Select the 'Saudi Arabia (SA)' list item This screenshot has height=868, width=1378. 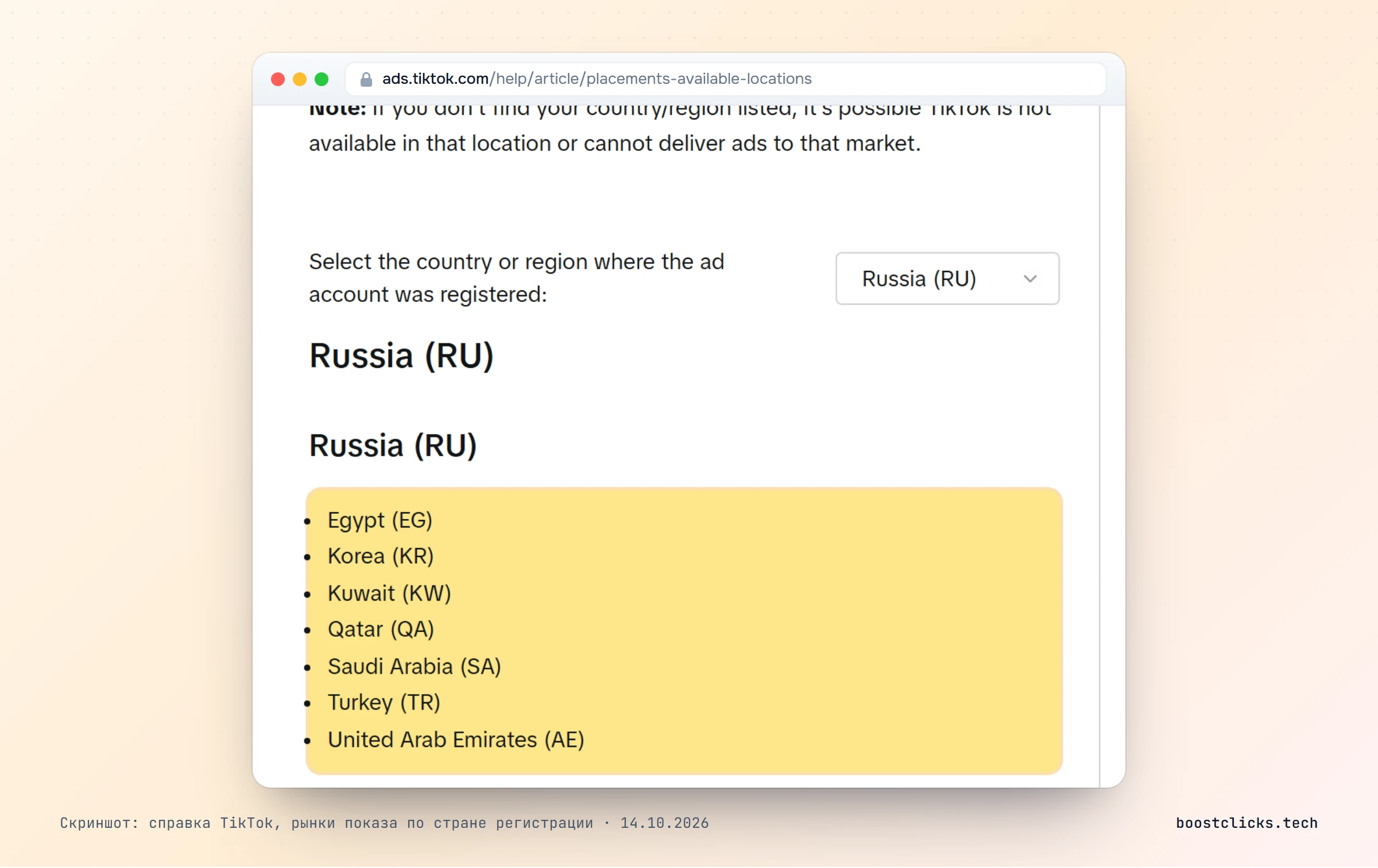click(415, 666)
